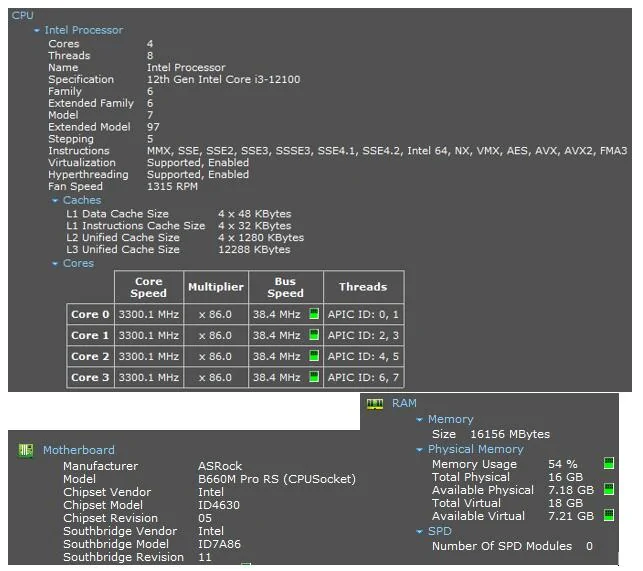Click the green indicator for Core 0 bus speed
The image size is (643, 571).
point(314,314)
